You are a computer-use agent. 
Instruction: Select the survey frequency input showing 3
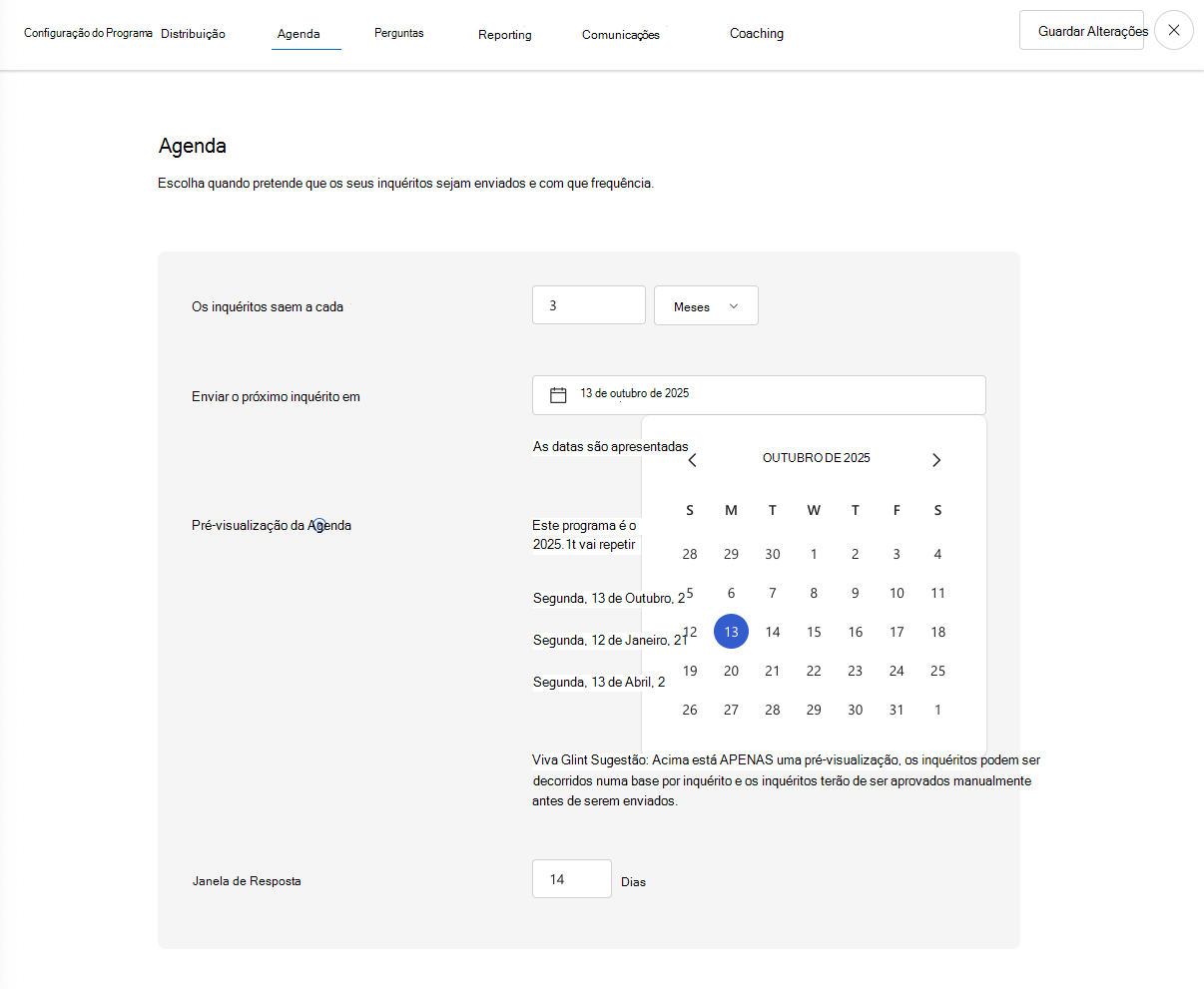tap(588, 304)
